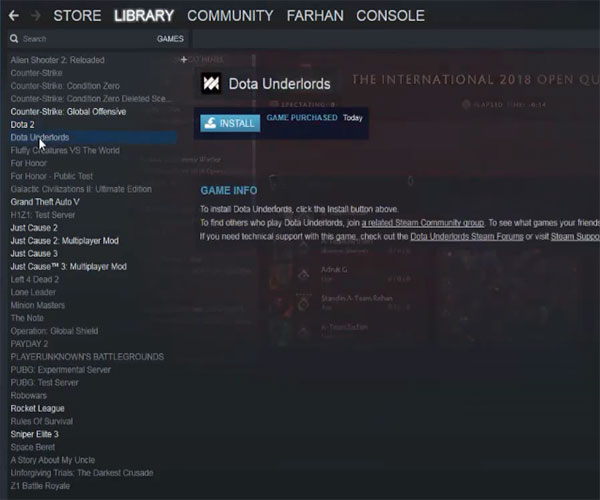
Task: Select Counter-Strike in the games list
Action: pyautogui.click(x=36, y=73)
